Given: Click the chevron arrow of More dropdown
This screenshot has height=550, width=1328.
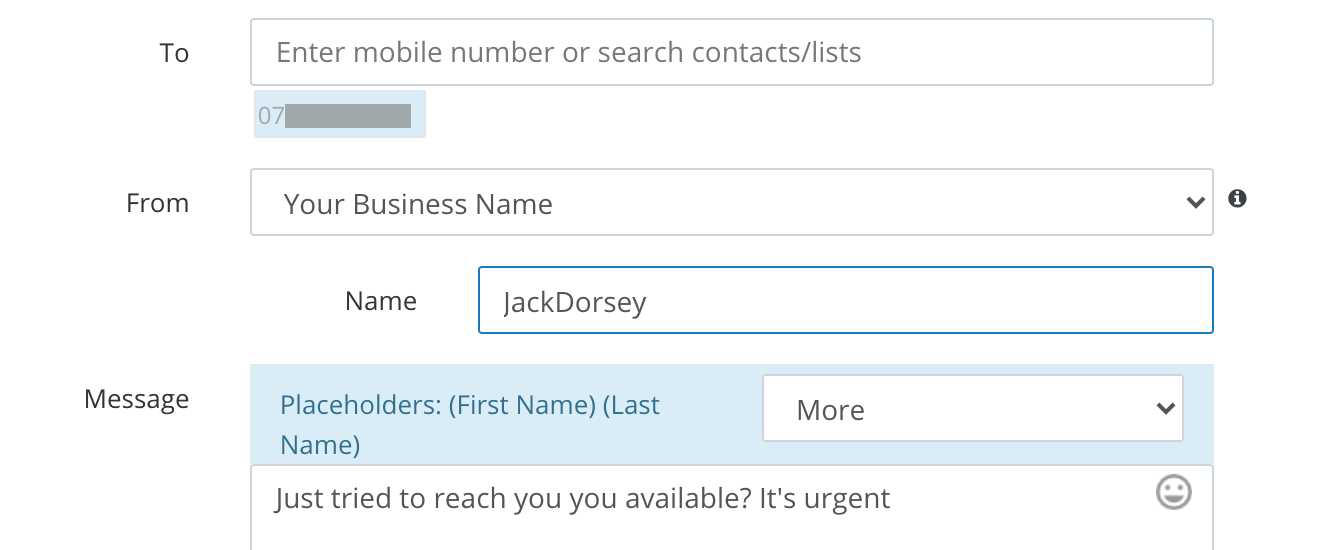Looking at the screenshot, I should pyautogui.click(x=1164, y=409).
